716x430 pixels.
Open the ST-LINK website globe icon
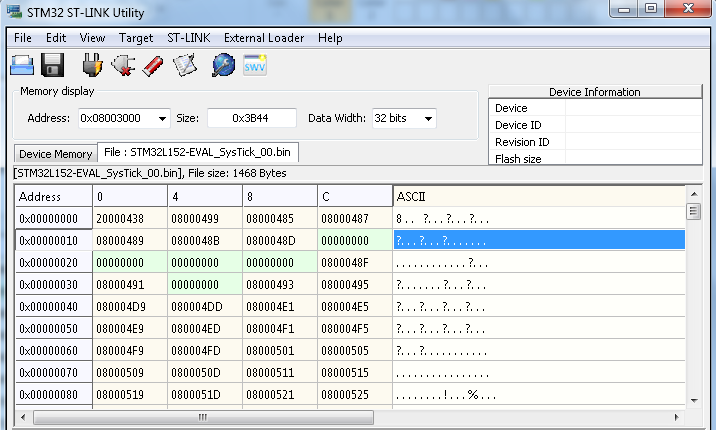point(224,65)
